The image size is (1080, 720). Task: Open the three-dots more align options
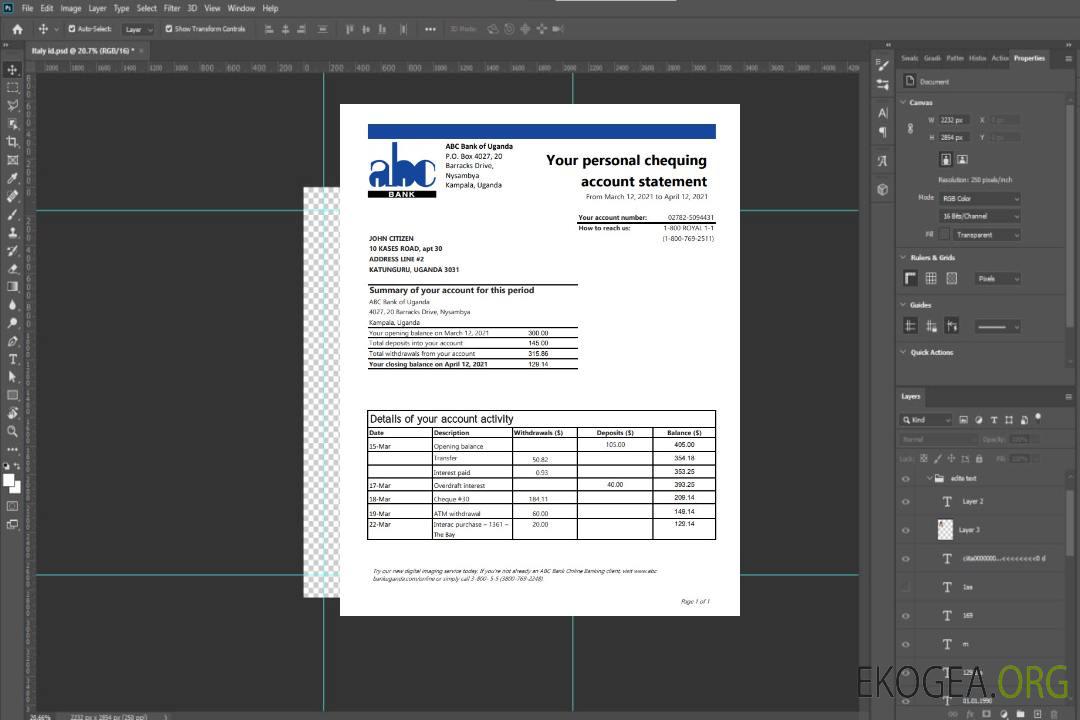[430, 29]
